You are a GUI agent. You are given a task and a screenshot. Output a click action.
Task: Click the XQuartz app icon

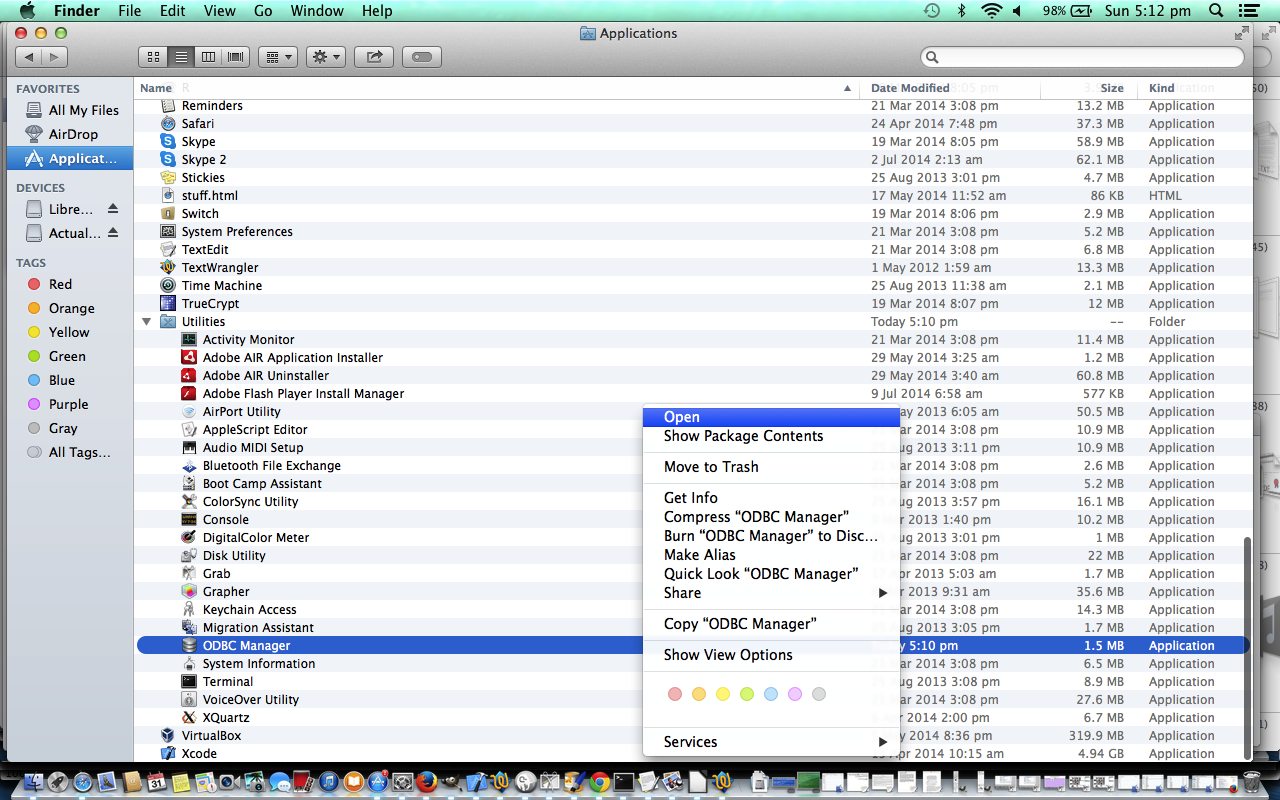tap(189, 717)
